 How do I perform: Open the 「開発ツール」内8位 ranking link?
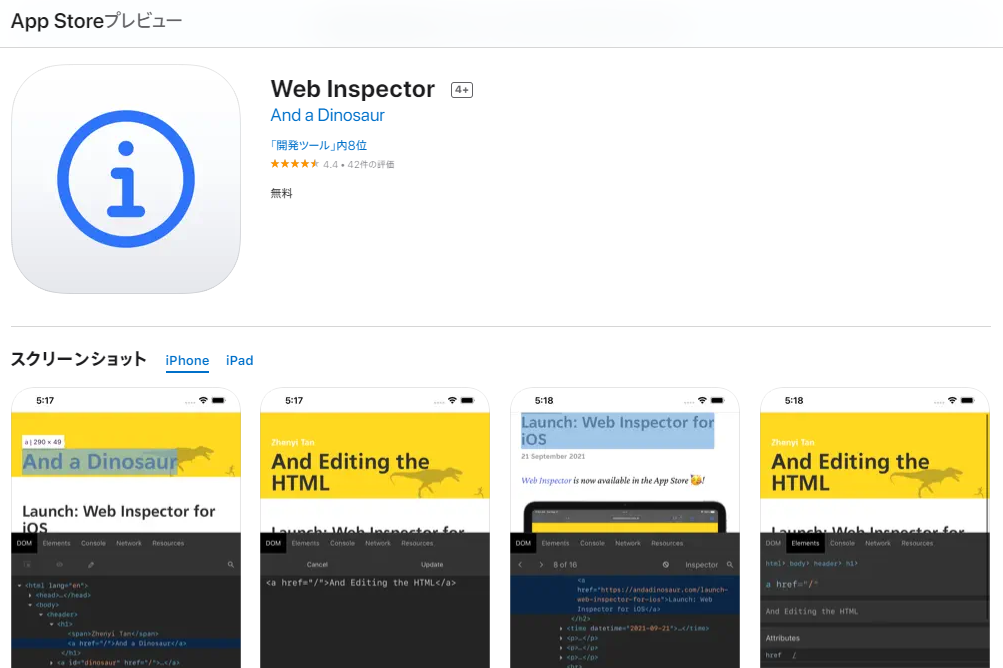point(318,146)
